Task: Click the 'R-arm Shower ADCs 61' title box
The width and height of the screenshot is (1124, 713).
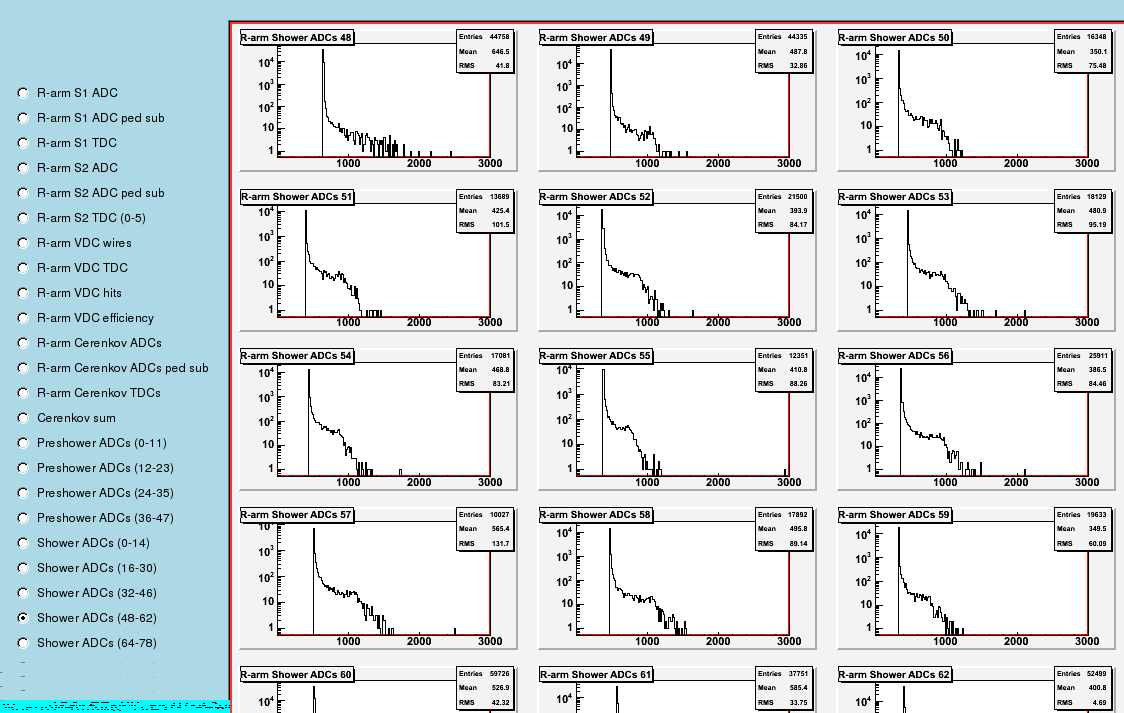Action: (596, 674)
